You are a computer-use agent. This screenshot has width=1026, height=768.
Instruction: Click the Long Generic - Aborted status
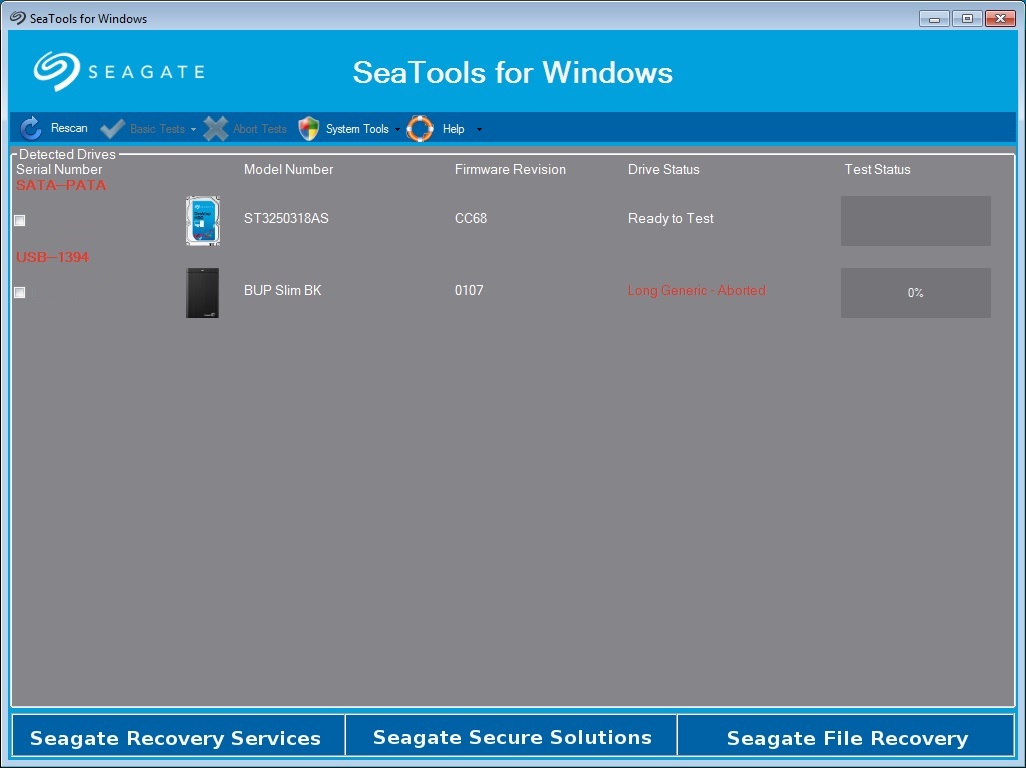(x=696, y=290)
